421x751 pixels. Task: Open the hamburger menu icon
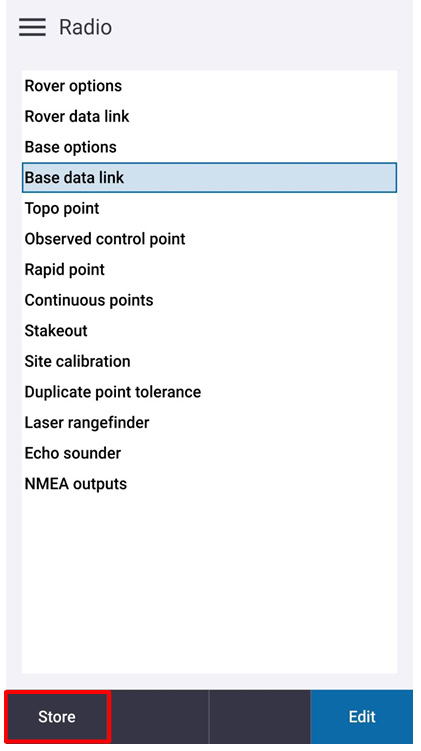32,27
